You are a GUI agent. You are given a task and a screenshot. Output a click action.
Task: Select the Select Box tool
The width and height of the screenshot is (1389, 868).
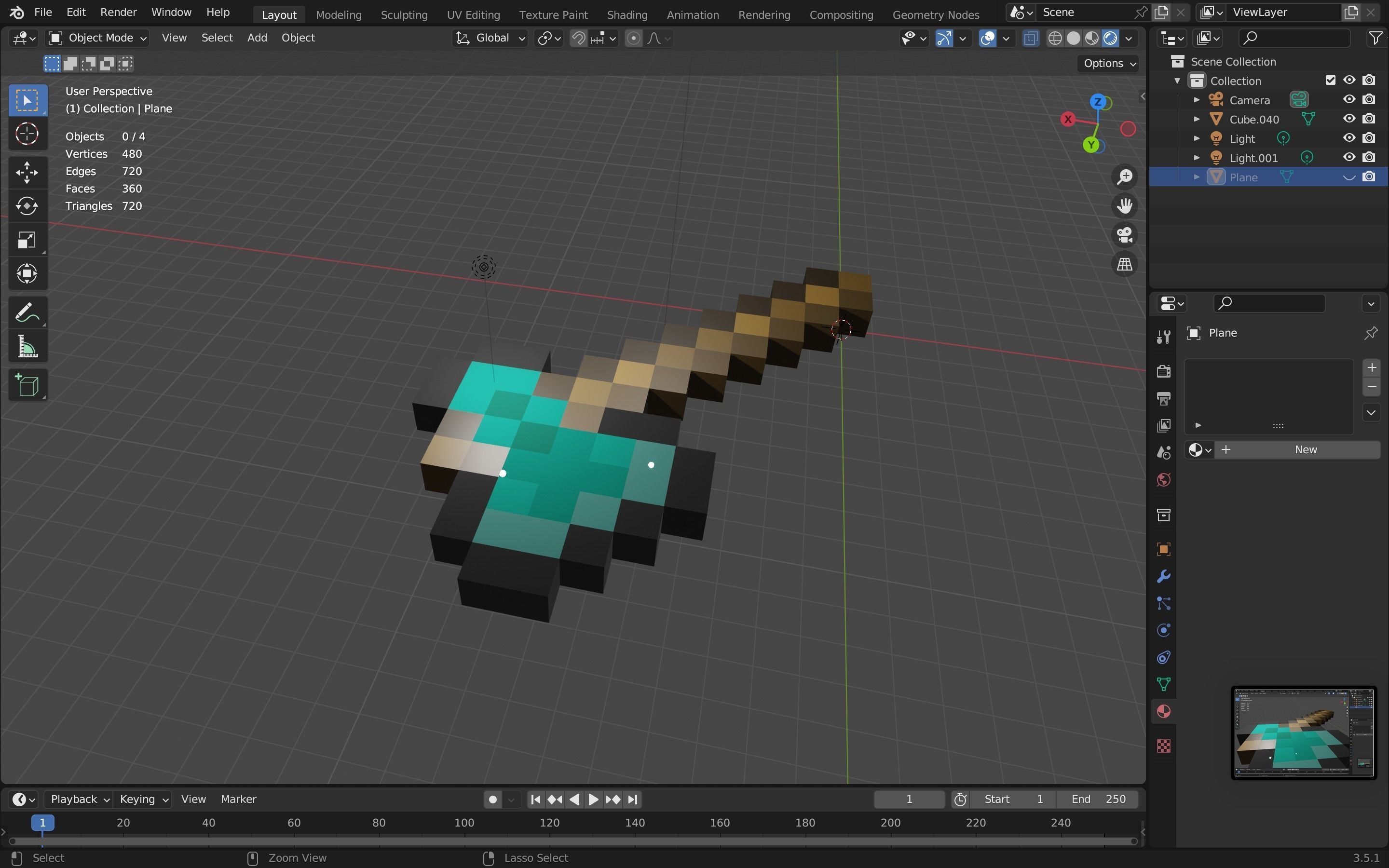tap(27, 100)
